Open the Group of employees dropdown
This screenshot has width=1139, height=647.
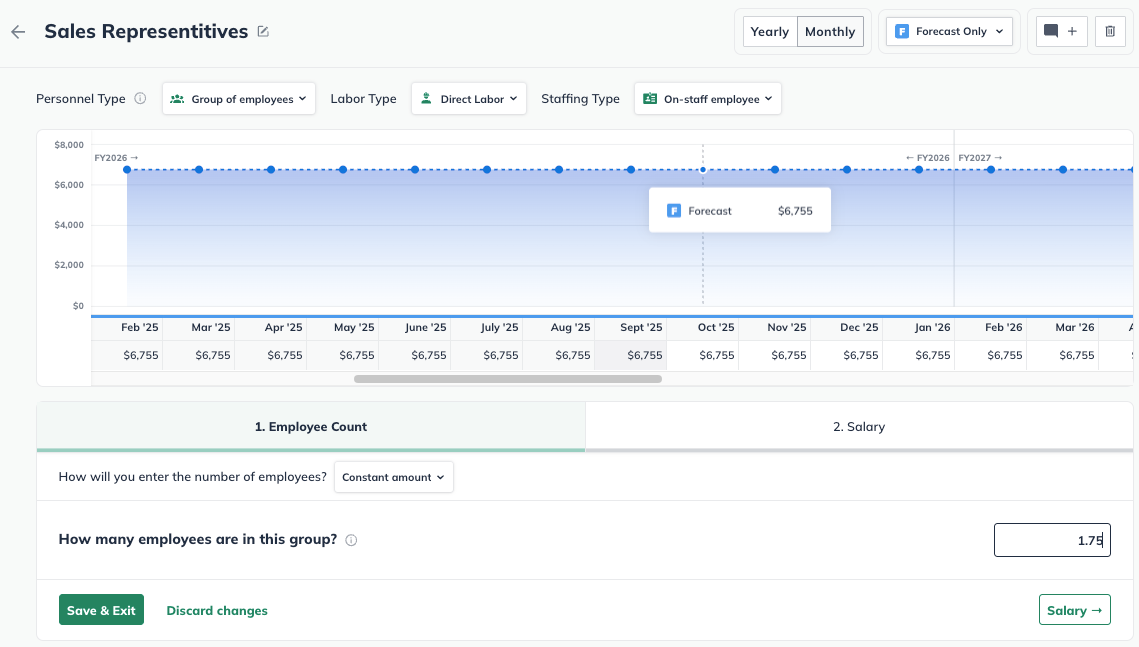point(239,99)
